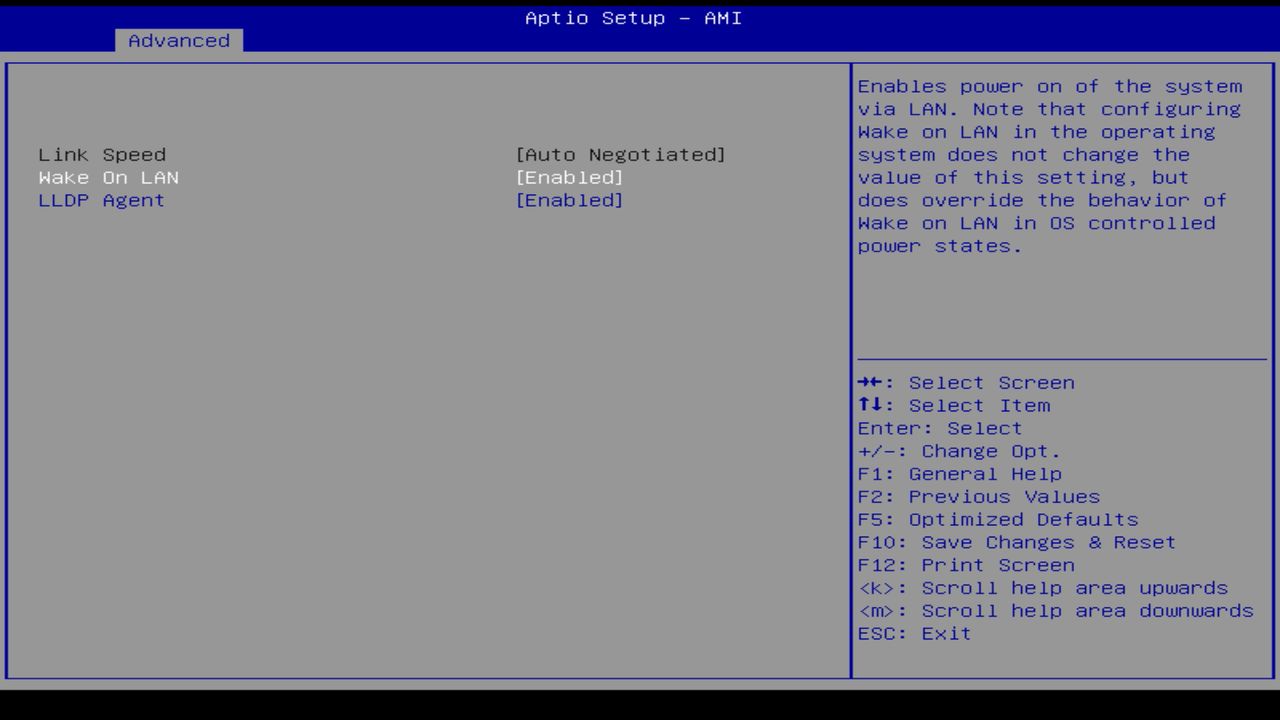
Task: Click the F10 Save Changes & Reset hint
Action: (x=1016, y=542)
